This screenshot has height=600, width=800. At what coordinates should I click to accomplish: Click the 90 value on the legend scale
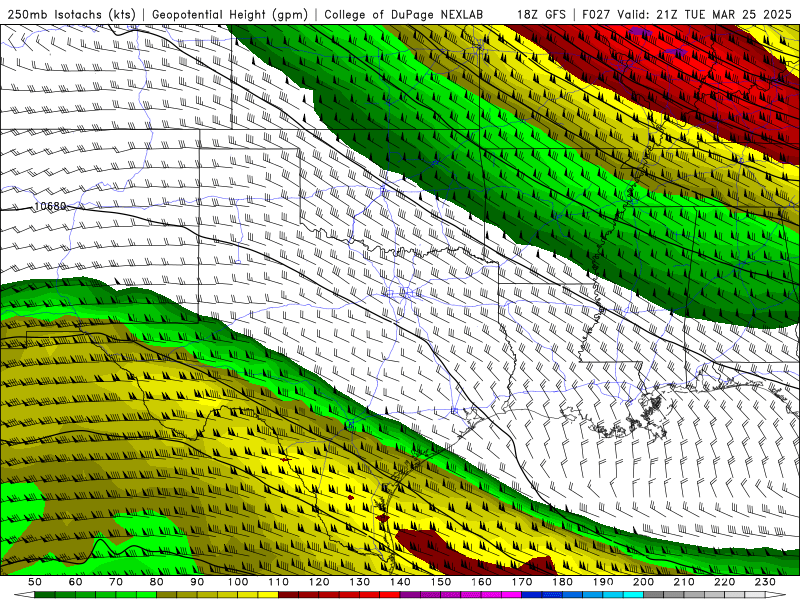pyautogui.click(x=197, y=582)
